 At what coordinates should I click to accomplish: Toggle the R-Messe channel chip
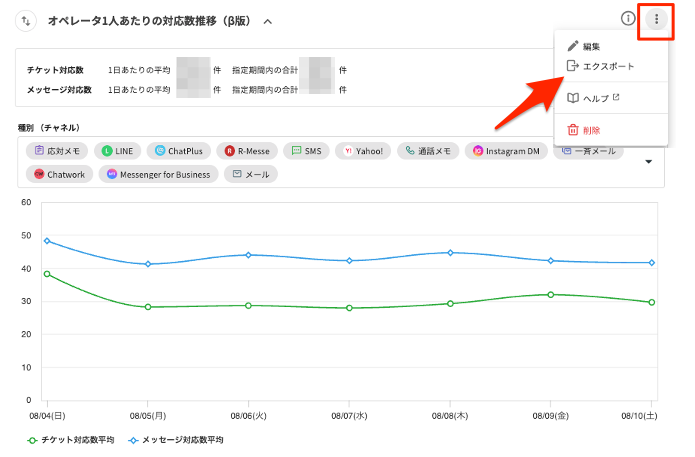tap(246, 151)
